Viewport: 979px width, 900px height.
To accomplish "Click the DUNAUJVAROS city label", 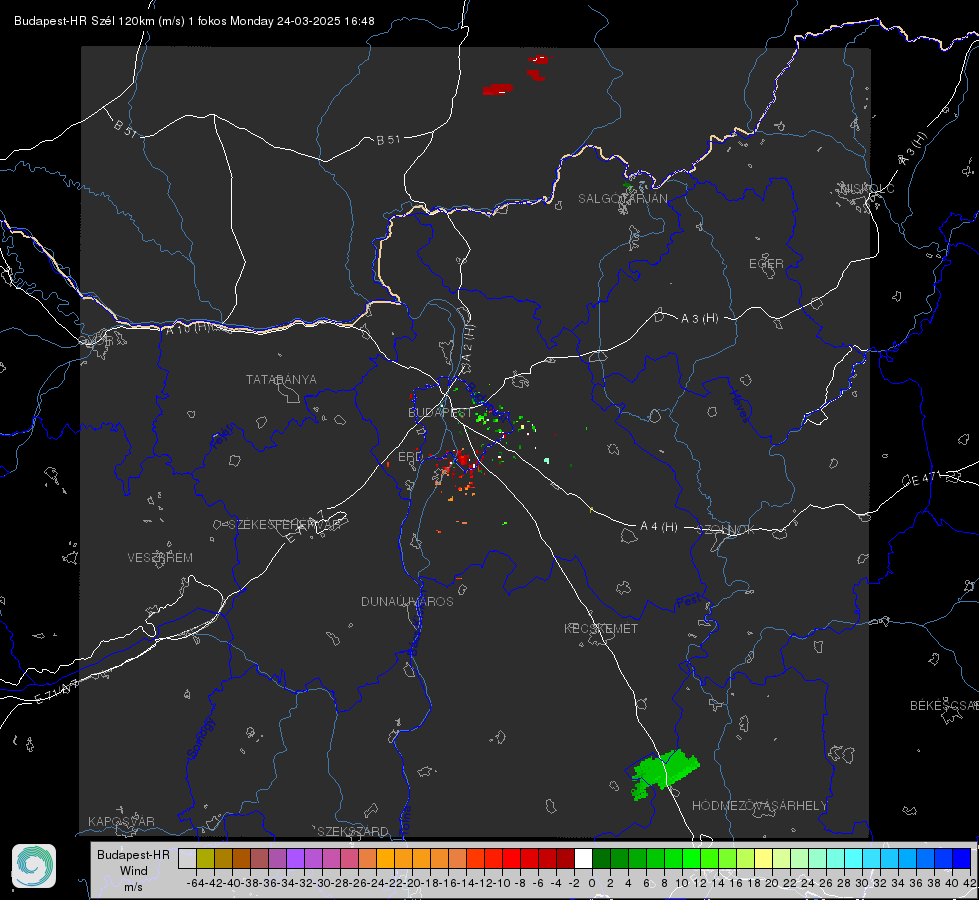I will click(407, 601).
